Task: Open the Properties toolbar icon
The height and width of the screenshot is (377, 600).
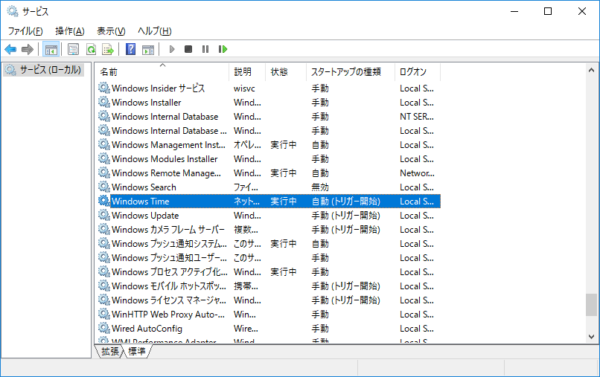Action: click(73, 49)
